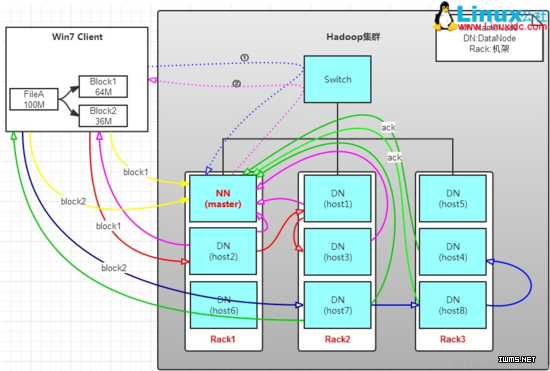This screenshot has height=371, width=550.
Task: Click the DN (host3) box
Action: [337, 252]
